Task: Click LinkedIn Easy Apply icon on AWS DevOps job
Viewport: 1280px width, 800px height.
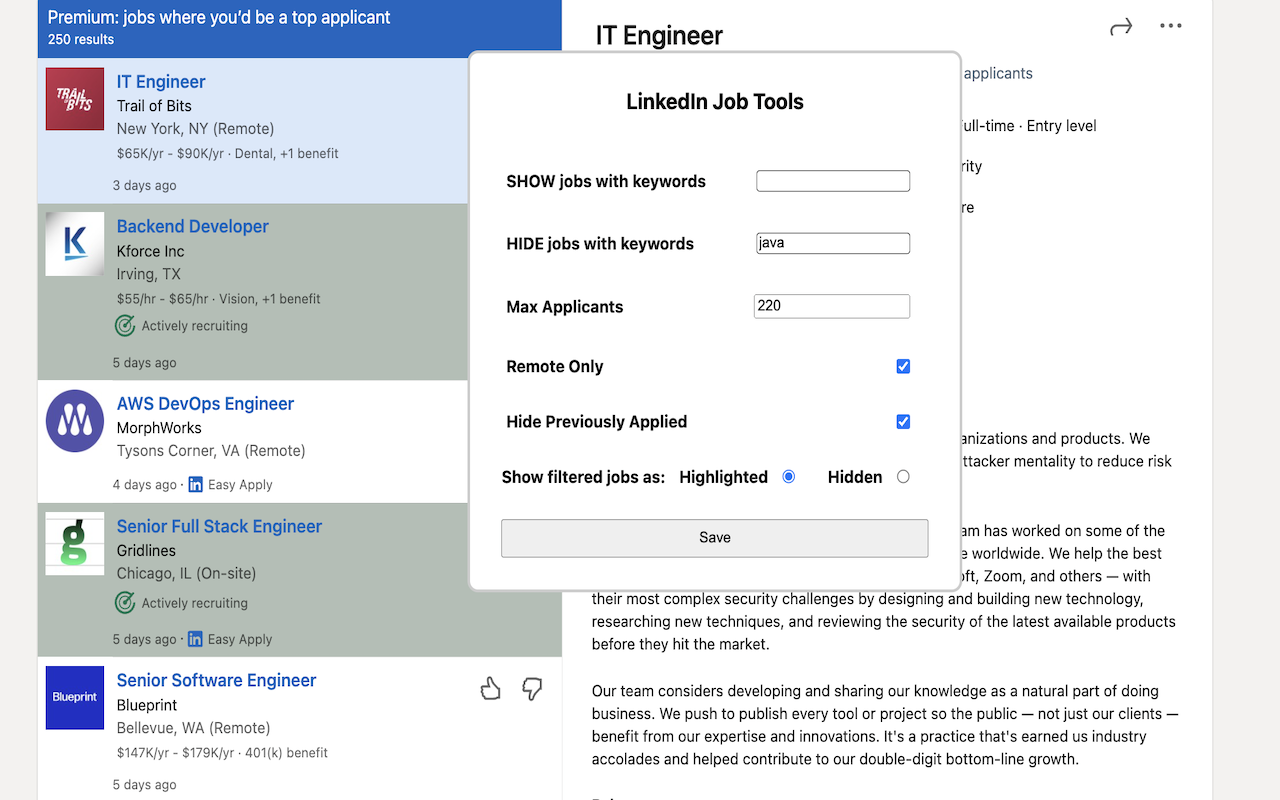Action: [x=195, y=485]
